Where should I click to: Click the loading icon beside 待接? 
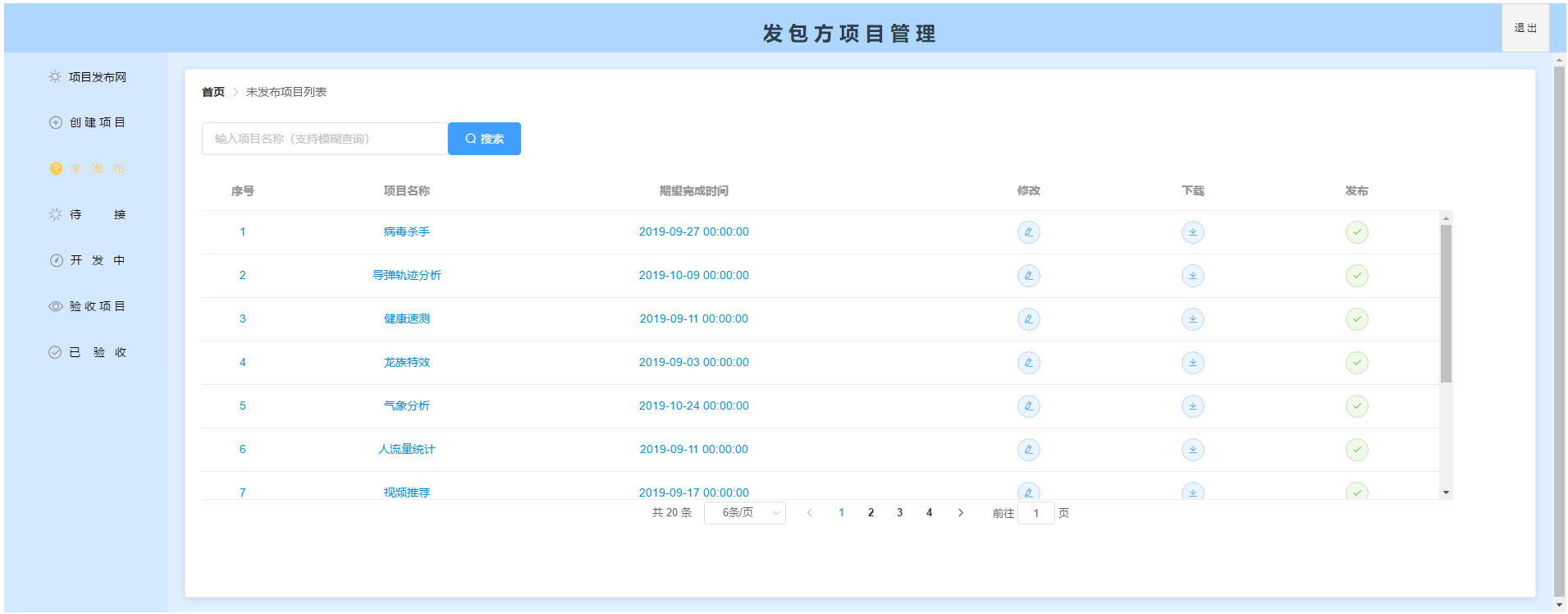click(55, 214)
